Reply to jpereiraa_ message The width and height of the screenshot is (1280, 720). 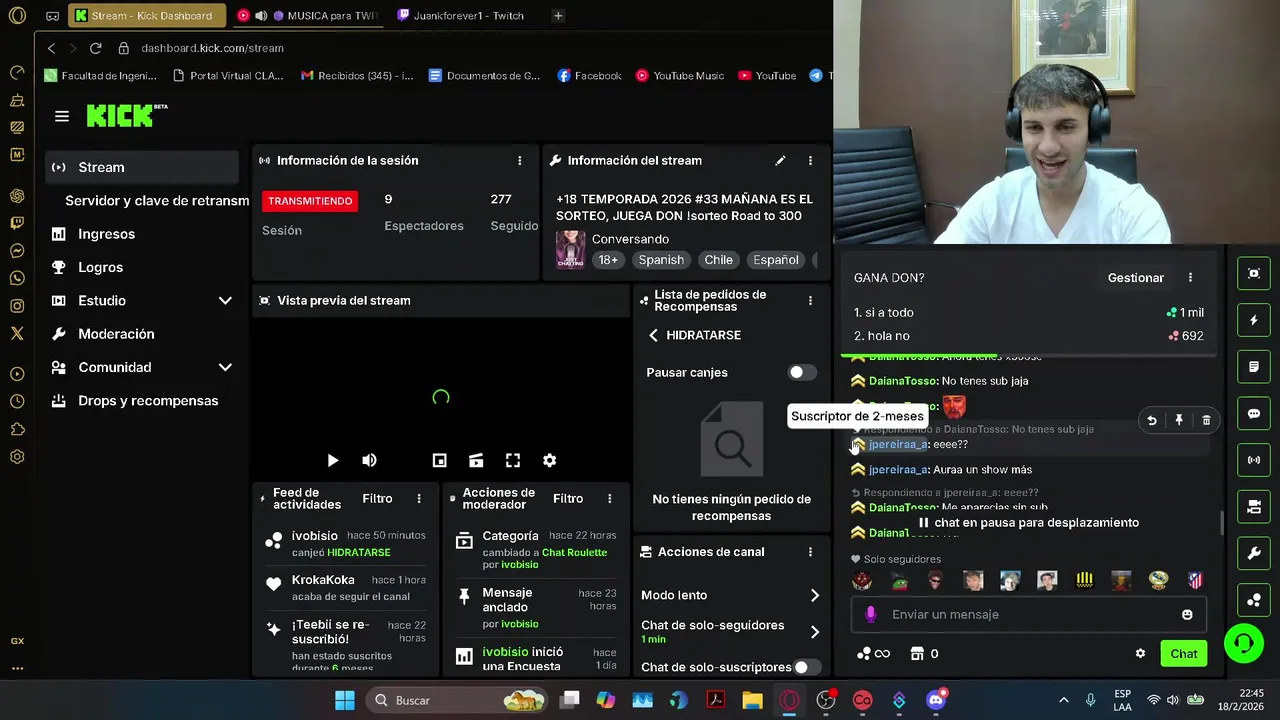click(x=1152, y=421)
